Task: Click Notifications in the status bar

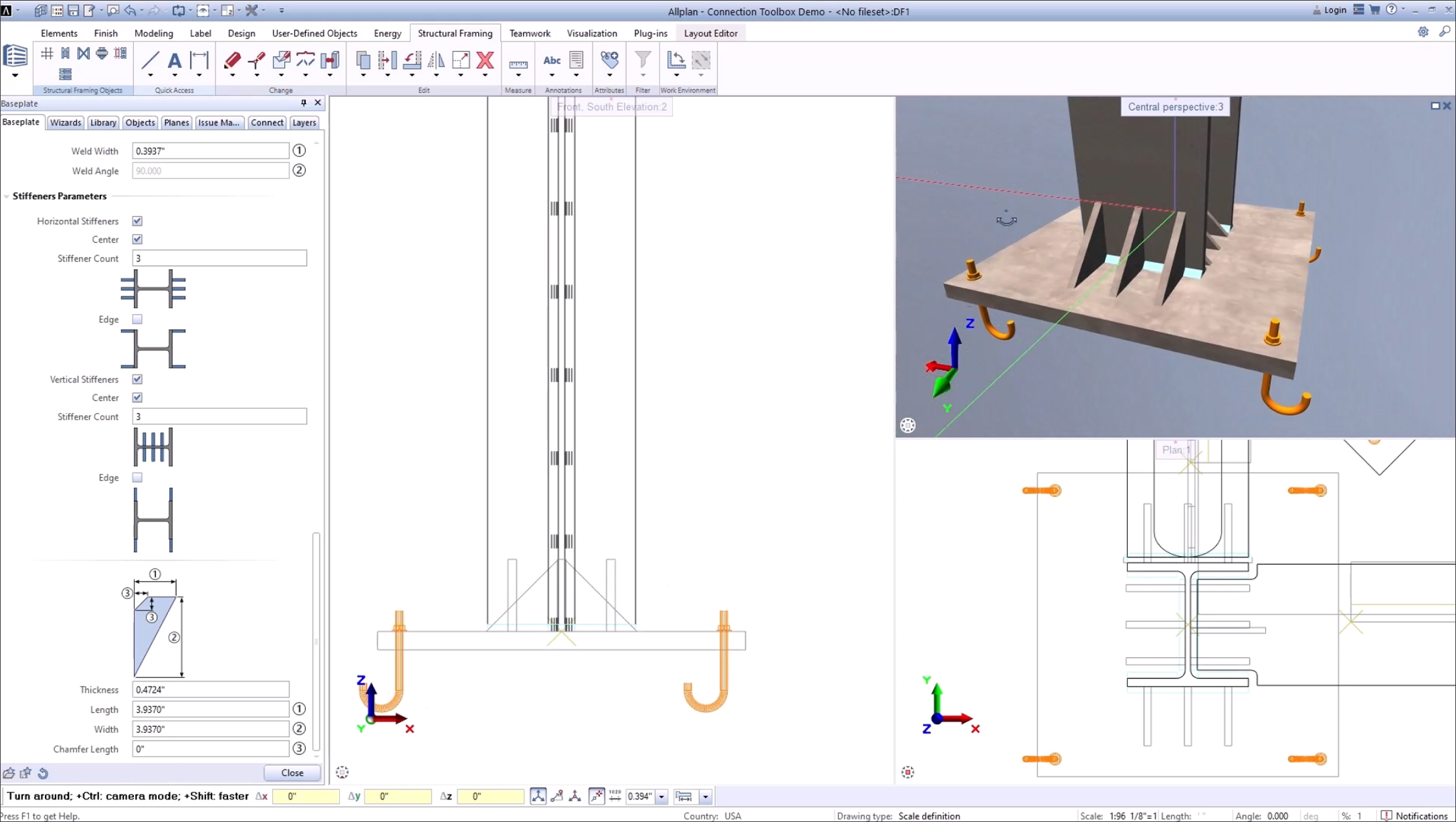Action: 1415,816
